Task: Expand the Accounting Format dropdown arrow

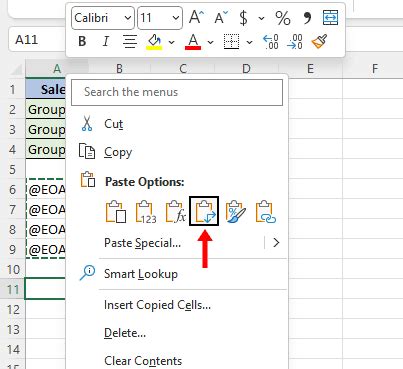Action: [261, 18]
